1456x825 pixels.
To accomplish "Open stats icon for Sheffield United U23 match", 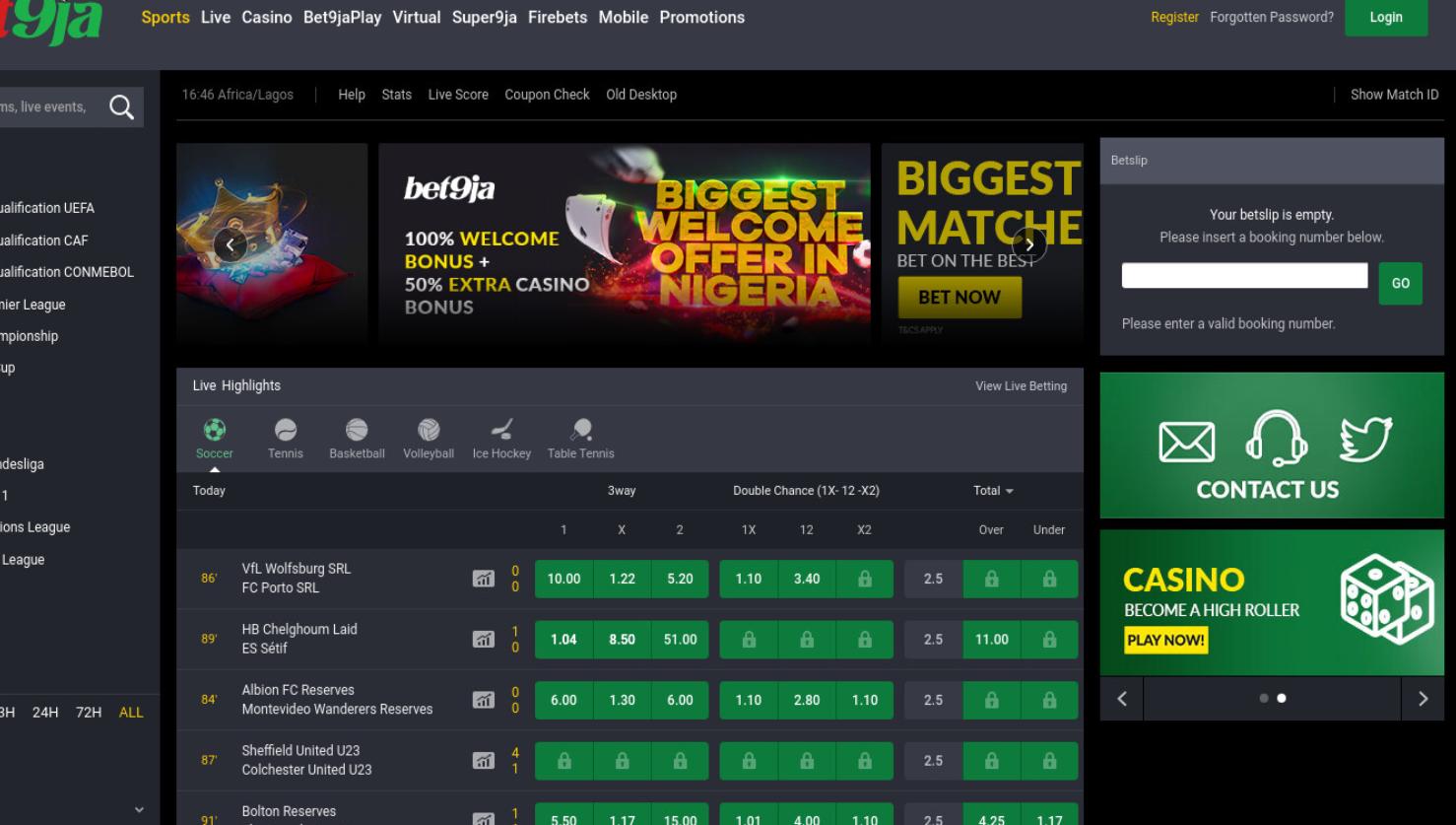I will coord(483,761).
